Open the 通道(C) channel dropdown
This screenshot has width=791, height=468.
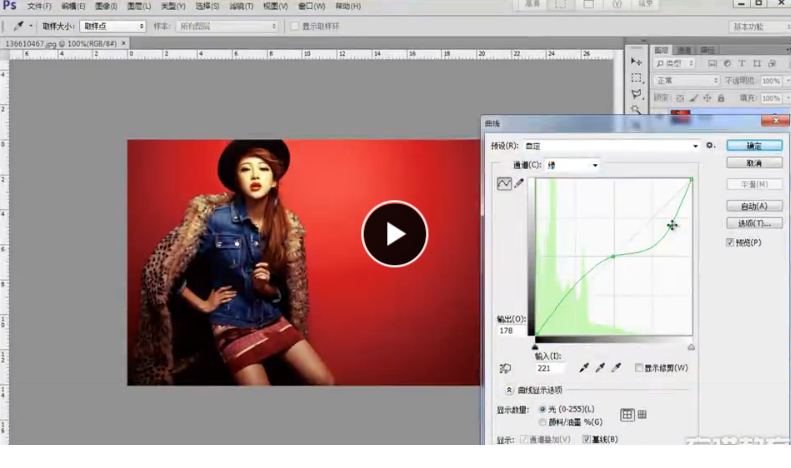point(572,165)
